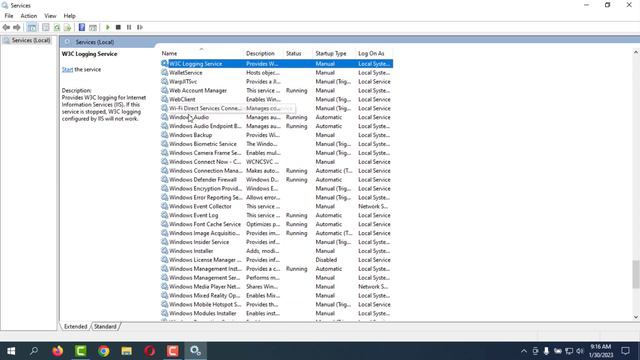Screen dimensions: 640x360
Task: Select the WalletService row
Action: 276,73
